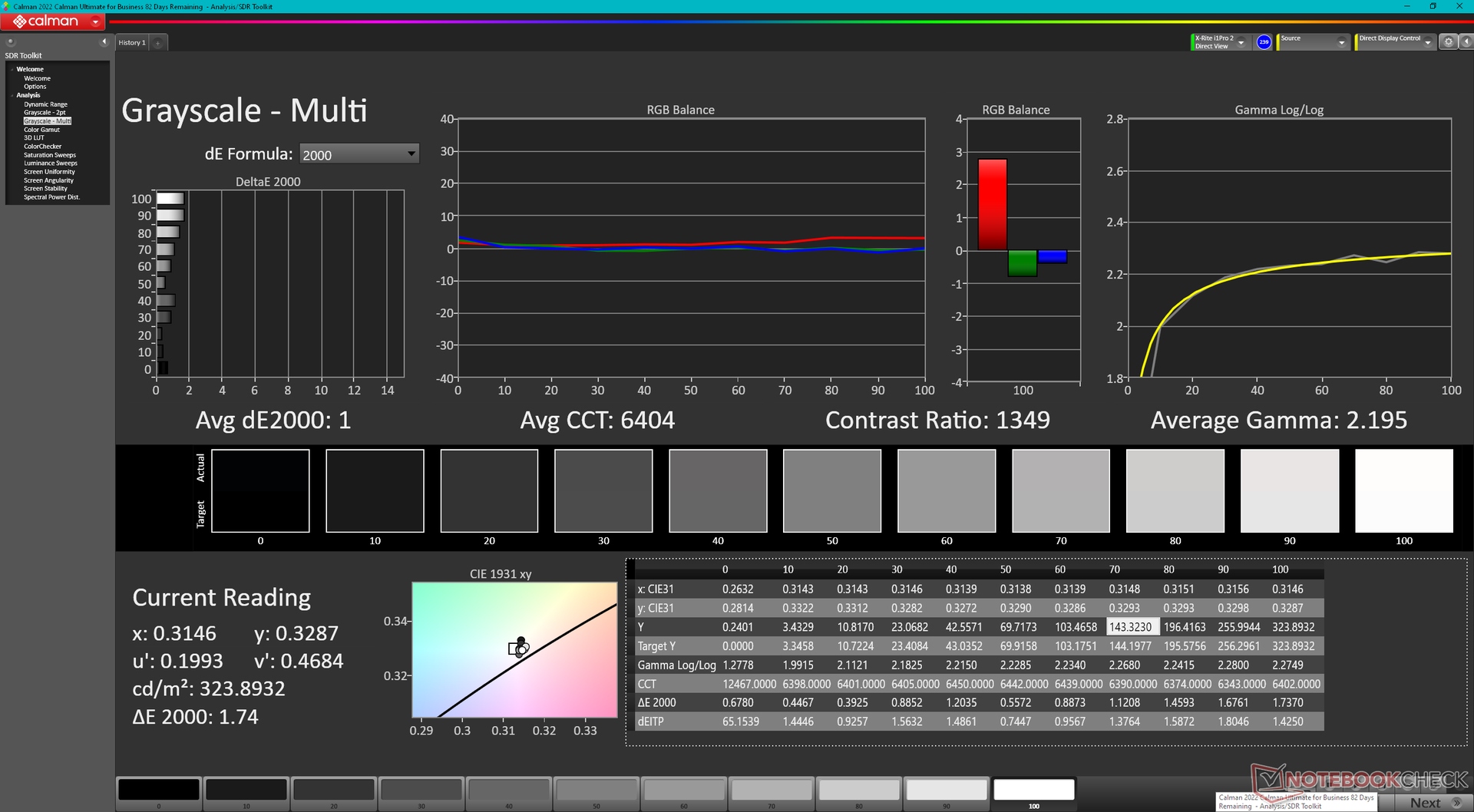The height and width of the screenshot is (812, 1474).
Task: Open the Screen Uniformity page
Action: point(49,172)
